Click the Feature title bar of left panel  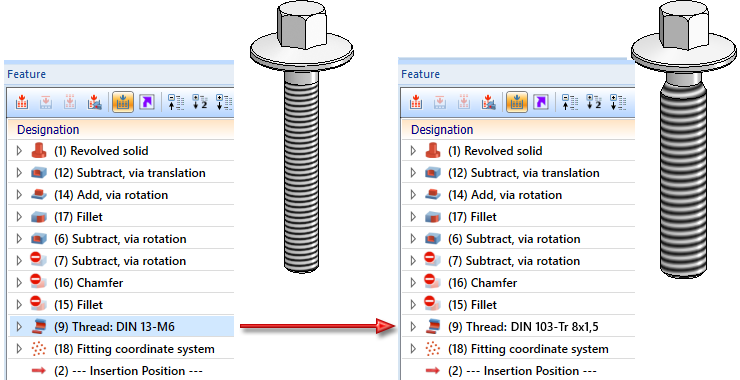coord(119,74)
